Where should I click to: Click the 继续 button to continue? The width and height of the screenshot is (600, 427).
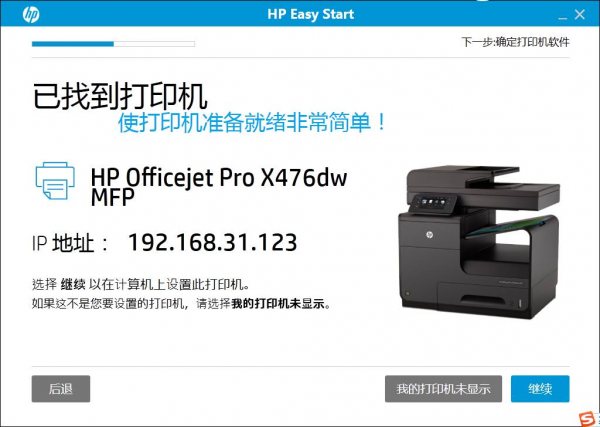point(540,389)
